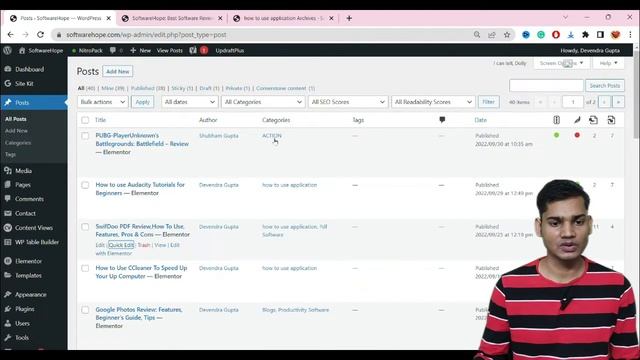Check the SwifDoo PDF Review post checkbox
This screenshot has height=360, width=640.
pos(85,227)
